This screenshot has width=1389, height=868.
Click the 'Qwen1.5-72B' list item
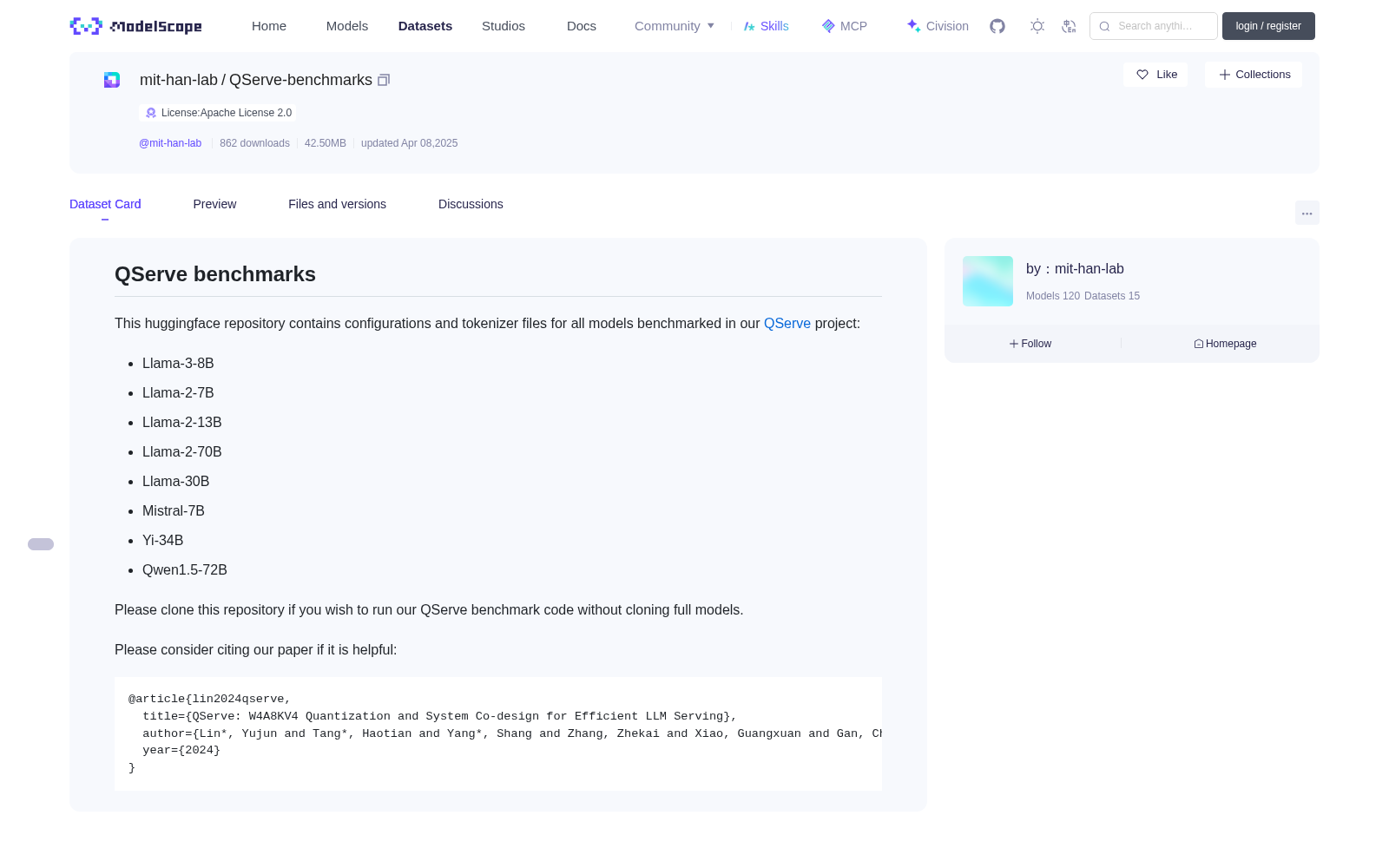[185, 569]
